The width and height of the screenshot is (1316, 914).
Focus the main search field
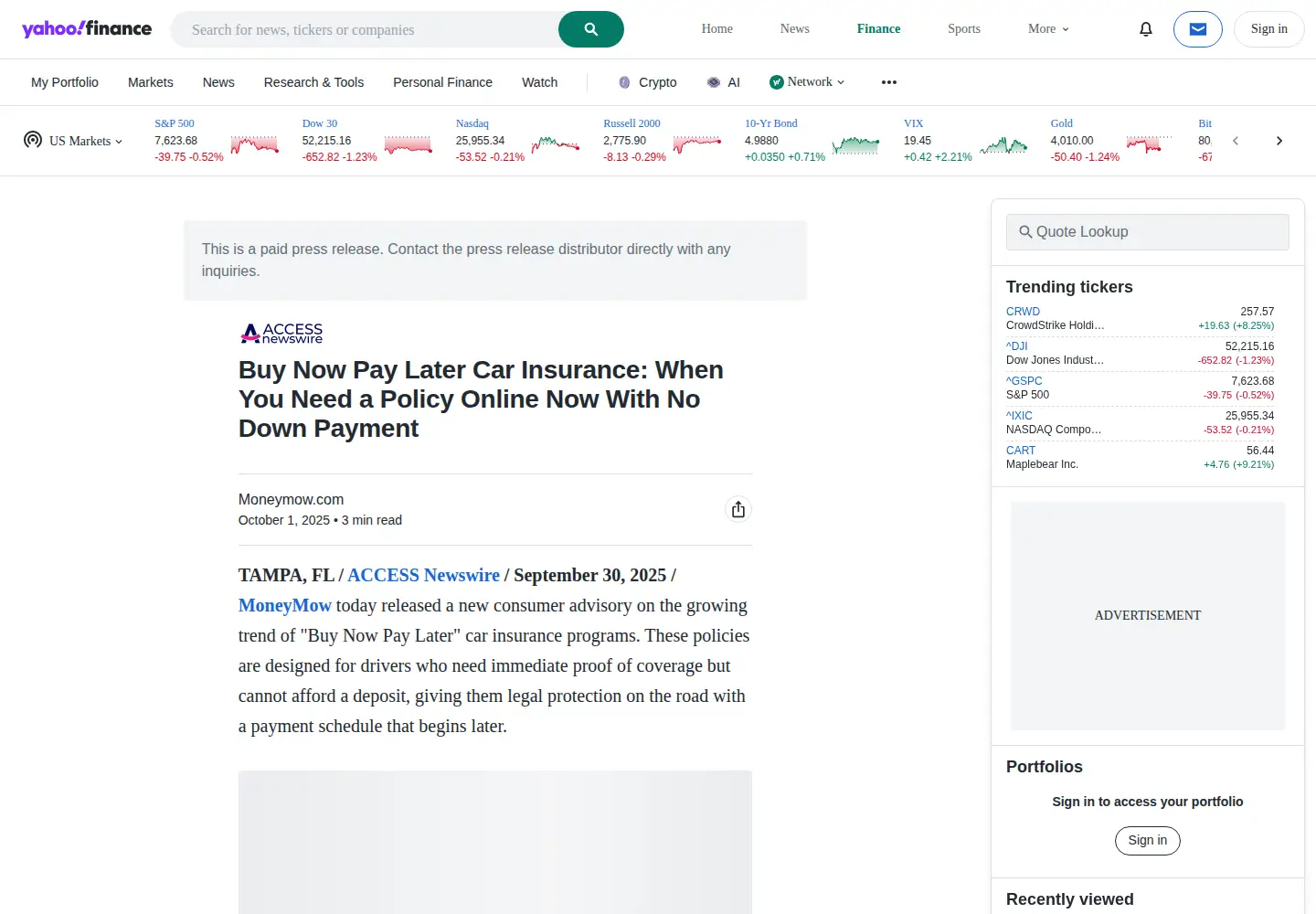tap(366, 29)
